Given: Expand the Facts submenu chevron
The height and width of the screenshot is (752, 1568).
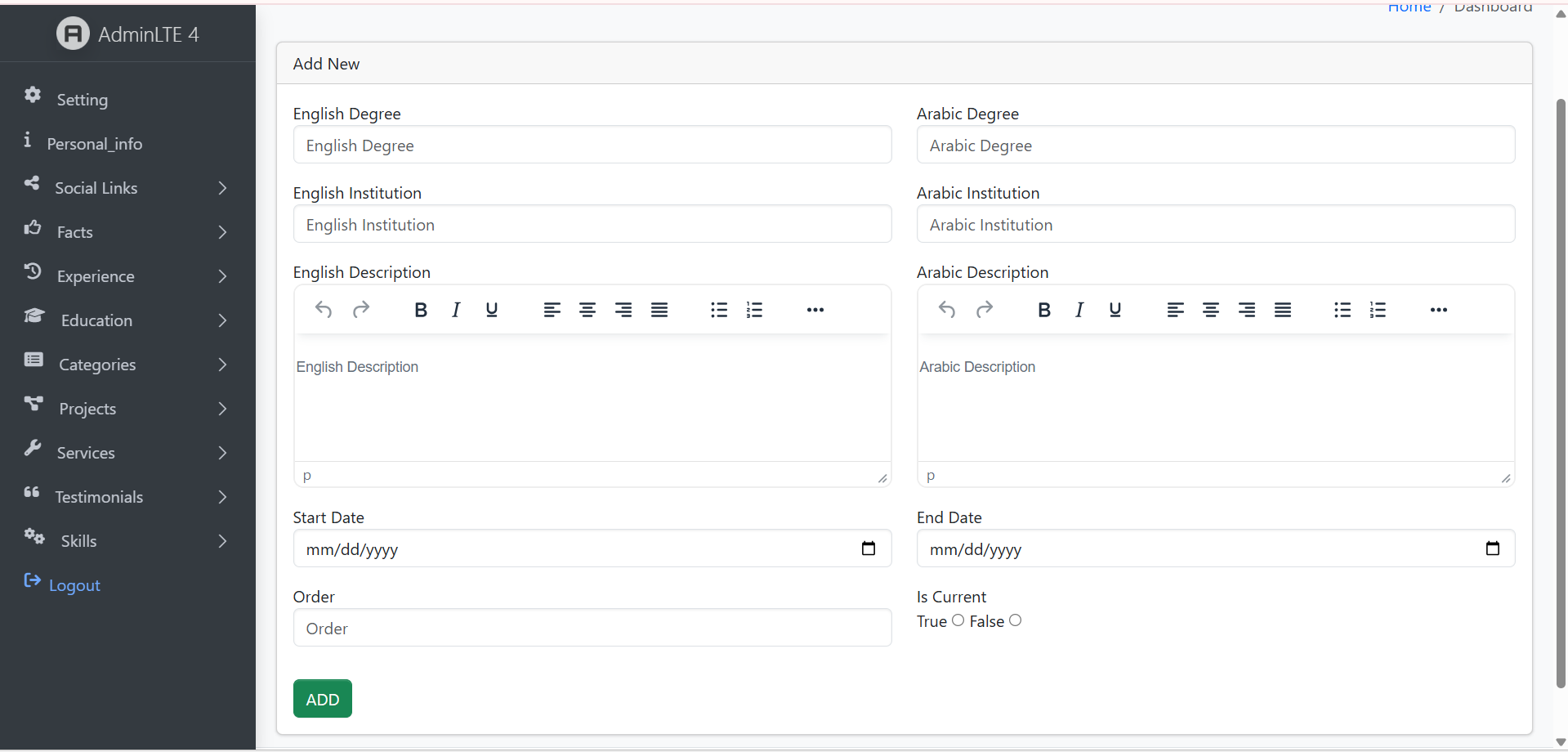Looking at the screenshot, I should [x=223, y=232].
